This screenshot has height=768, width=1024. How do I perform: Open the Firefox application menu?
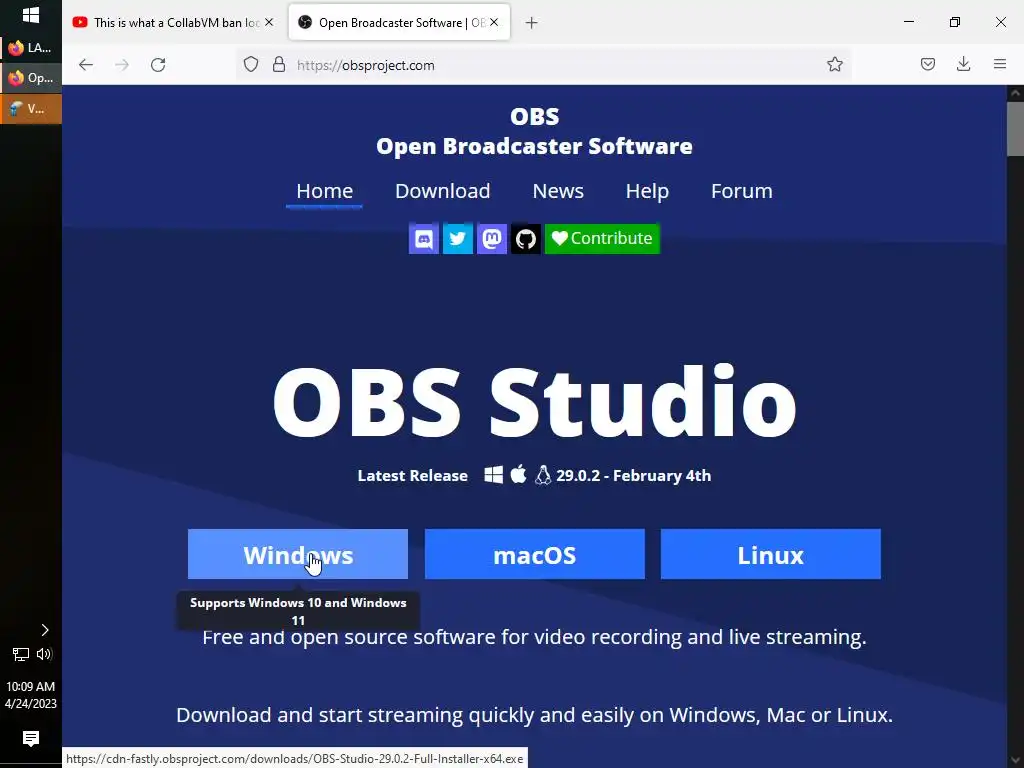[x=1000, y=64]
